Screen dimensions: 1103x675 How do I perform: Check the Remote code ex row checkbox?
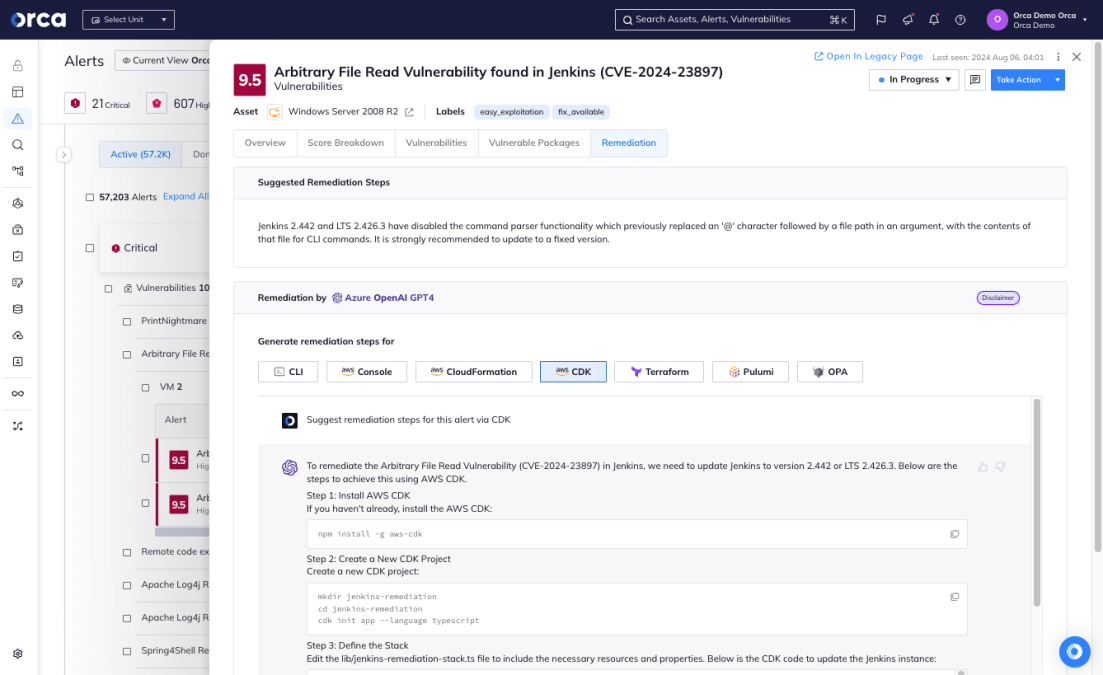(127, 552)
